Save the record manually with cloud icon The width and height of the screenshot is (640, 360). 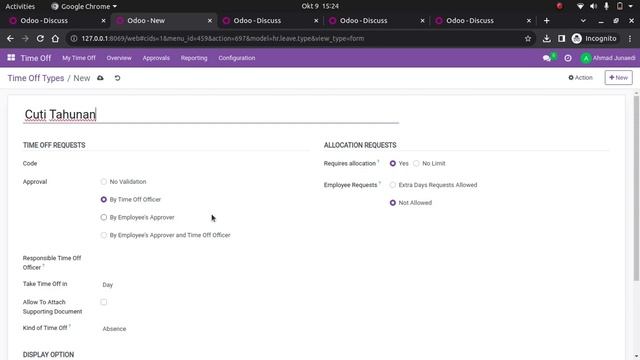pos(100,78)
